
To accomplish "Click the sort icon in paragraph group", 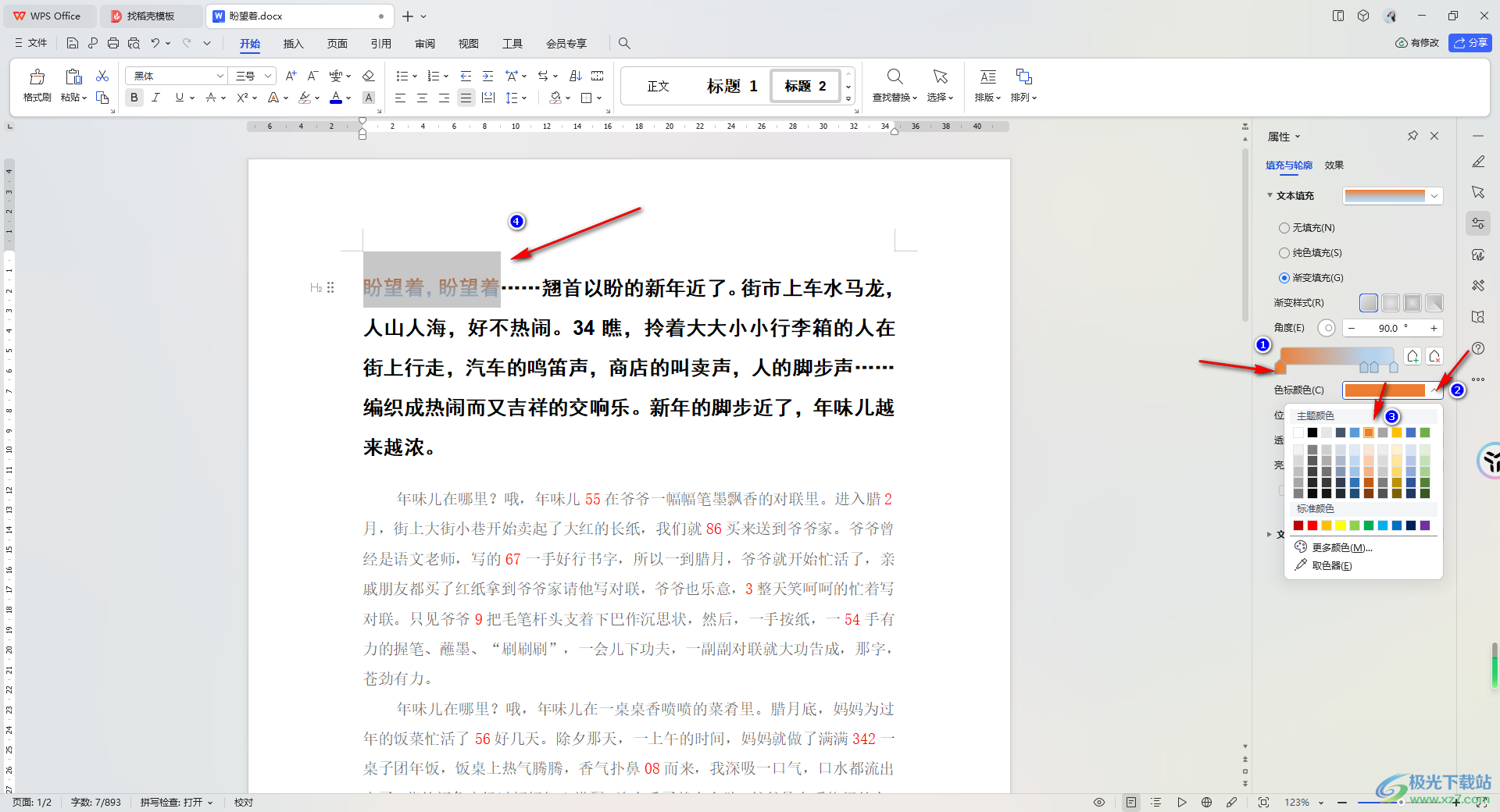I will point(576,76).
